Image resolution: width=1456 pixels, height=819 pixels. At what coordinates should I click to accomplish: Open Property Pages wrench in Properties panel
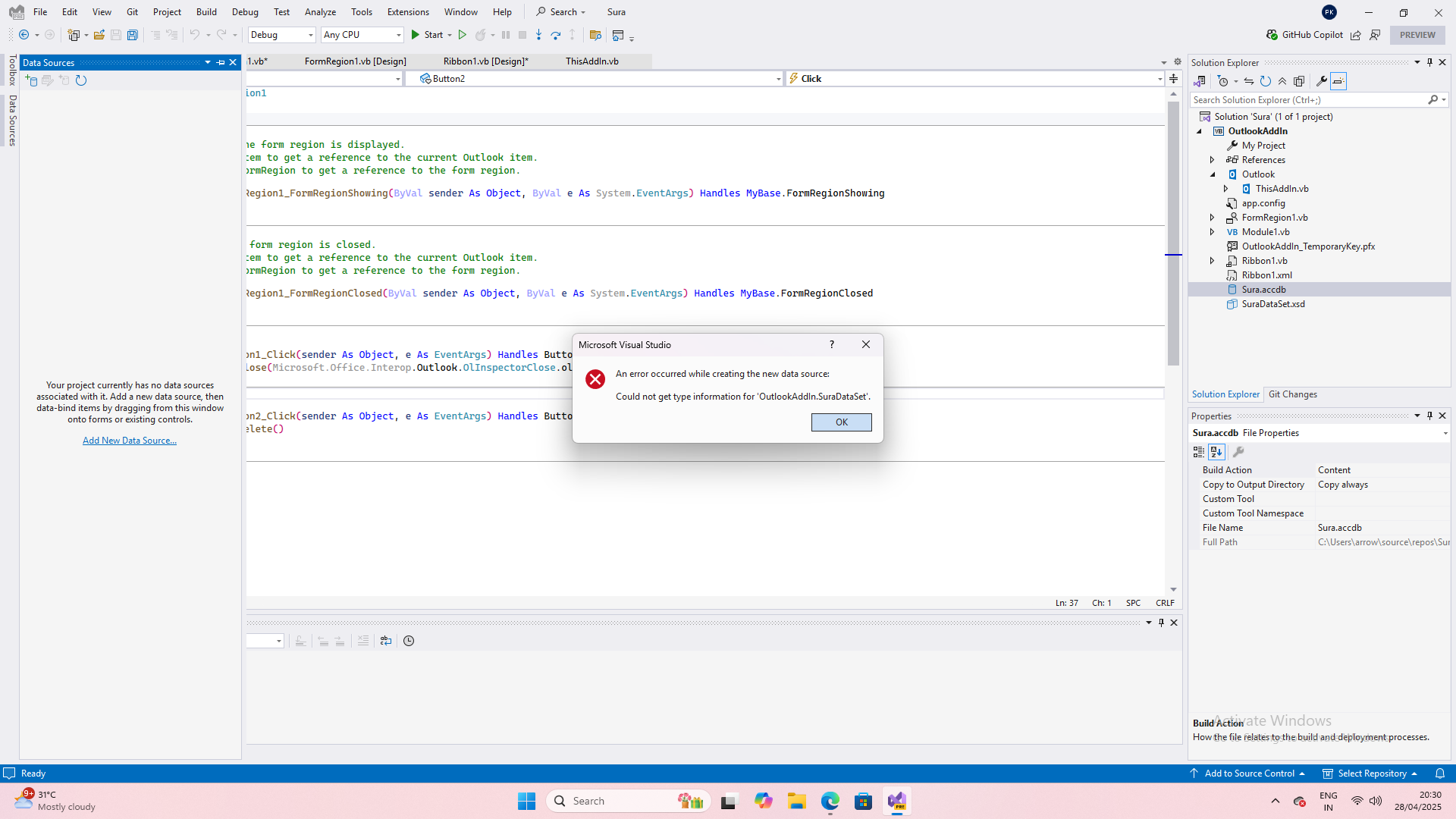pos(1238,452)
